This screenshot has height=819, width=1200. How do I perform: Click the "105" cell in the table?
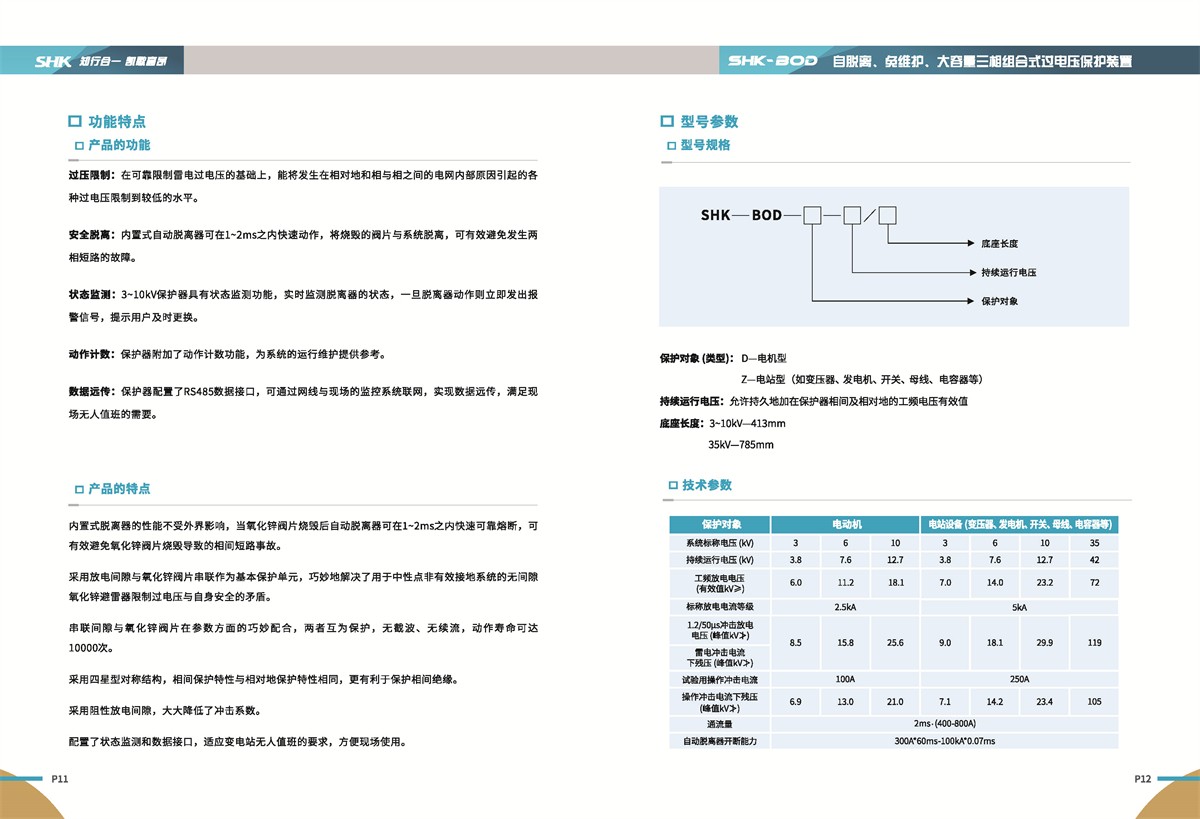1094,702
